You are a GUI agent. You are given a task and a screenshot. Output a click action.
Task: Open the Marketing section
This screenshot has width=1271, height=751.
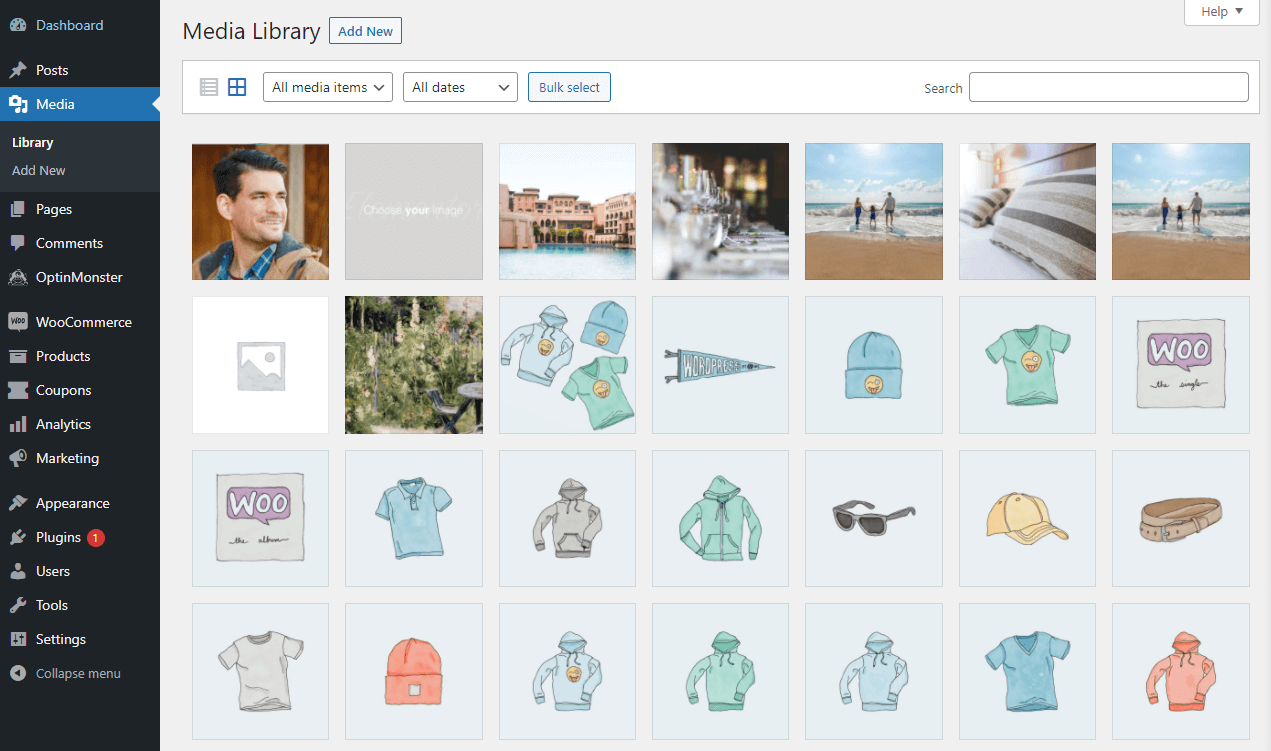point(65,458)
